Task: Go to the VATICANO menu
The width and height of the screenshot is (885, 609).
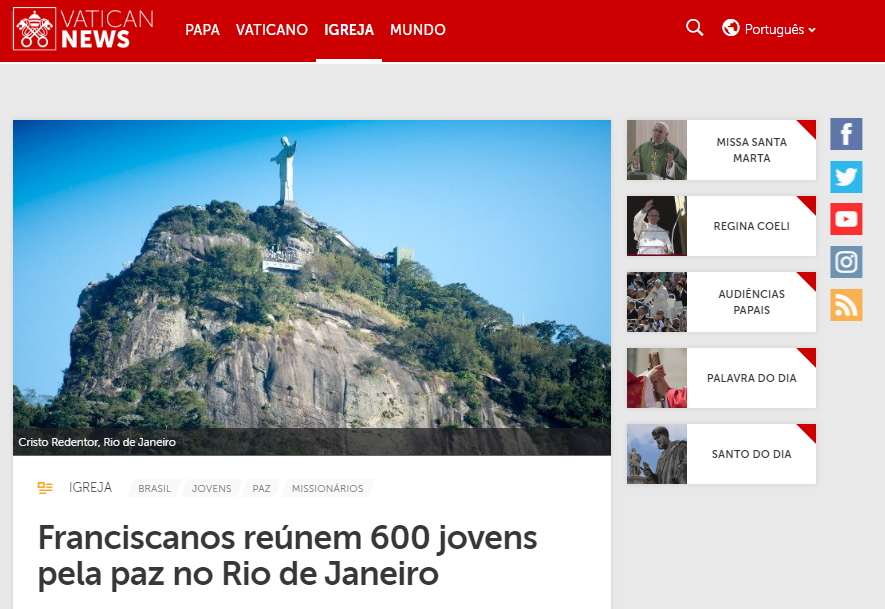Action: click(x=271, y=30)
